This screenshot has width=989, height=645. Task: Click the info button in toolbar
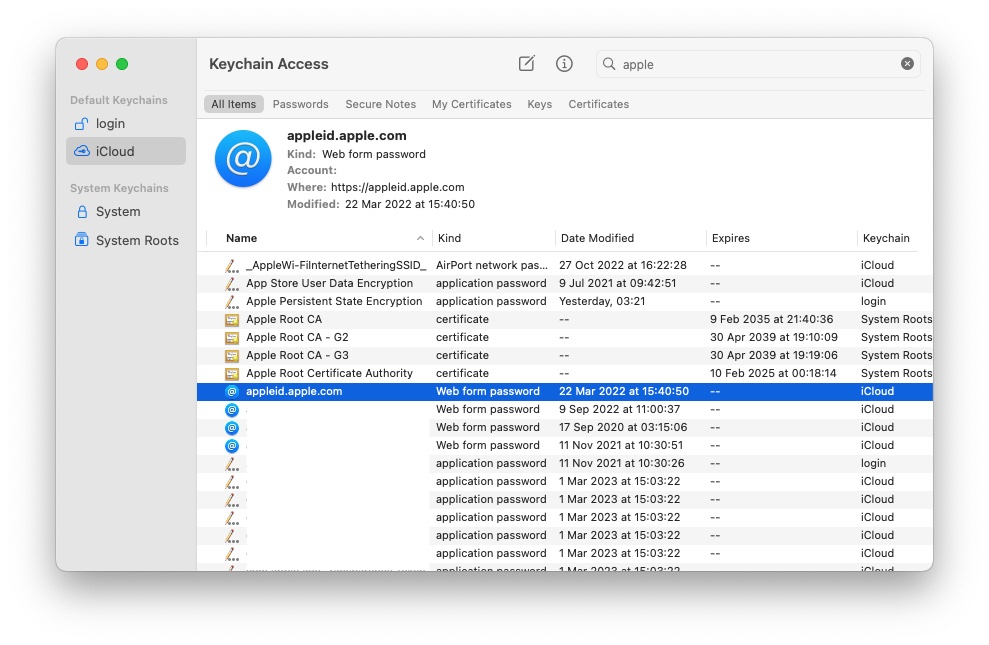[x=564, y=64]
